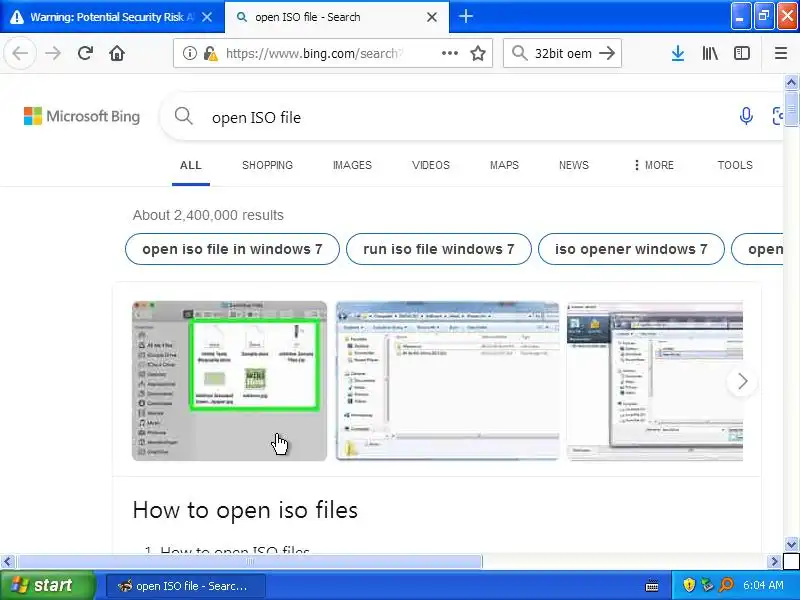Image resolution: width=800 pixels, height=600 pixels.
Task: Click the orange magnifier tray icon
Action: (726, 585)
